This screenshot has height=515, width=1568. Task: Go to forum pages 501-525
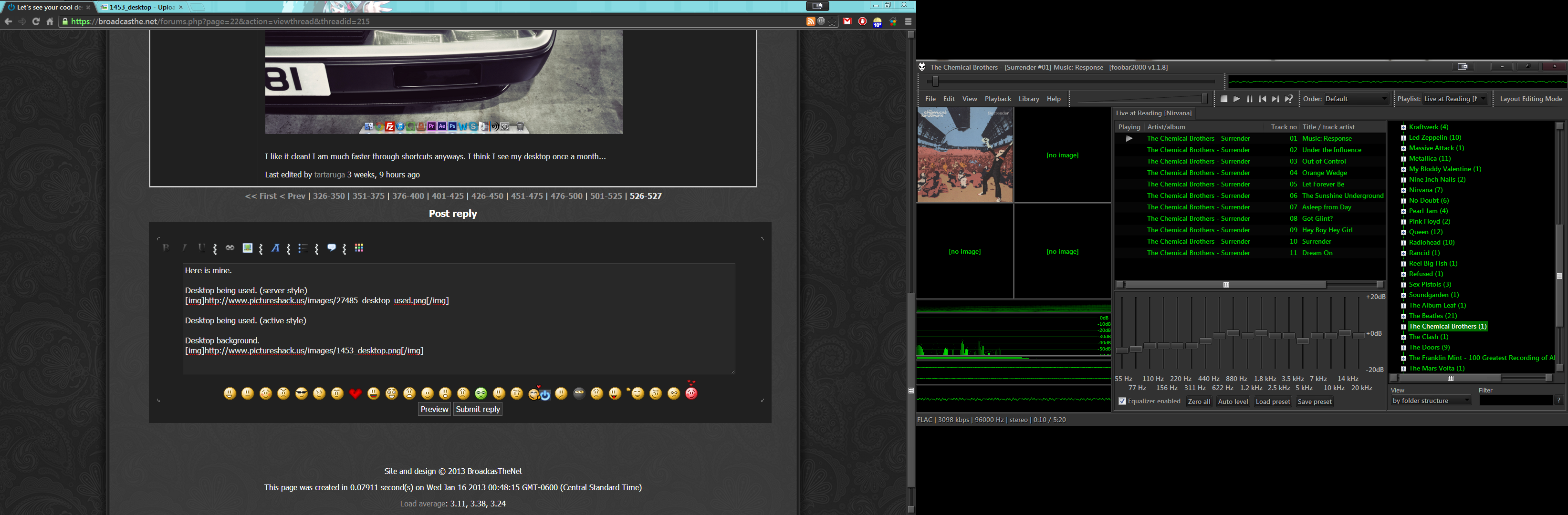coord(606,196)
